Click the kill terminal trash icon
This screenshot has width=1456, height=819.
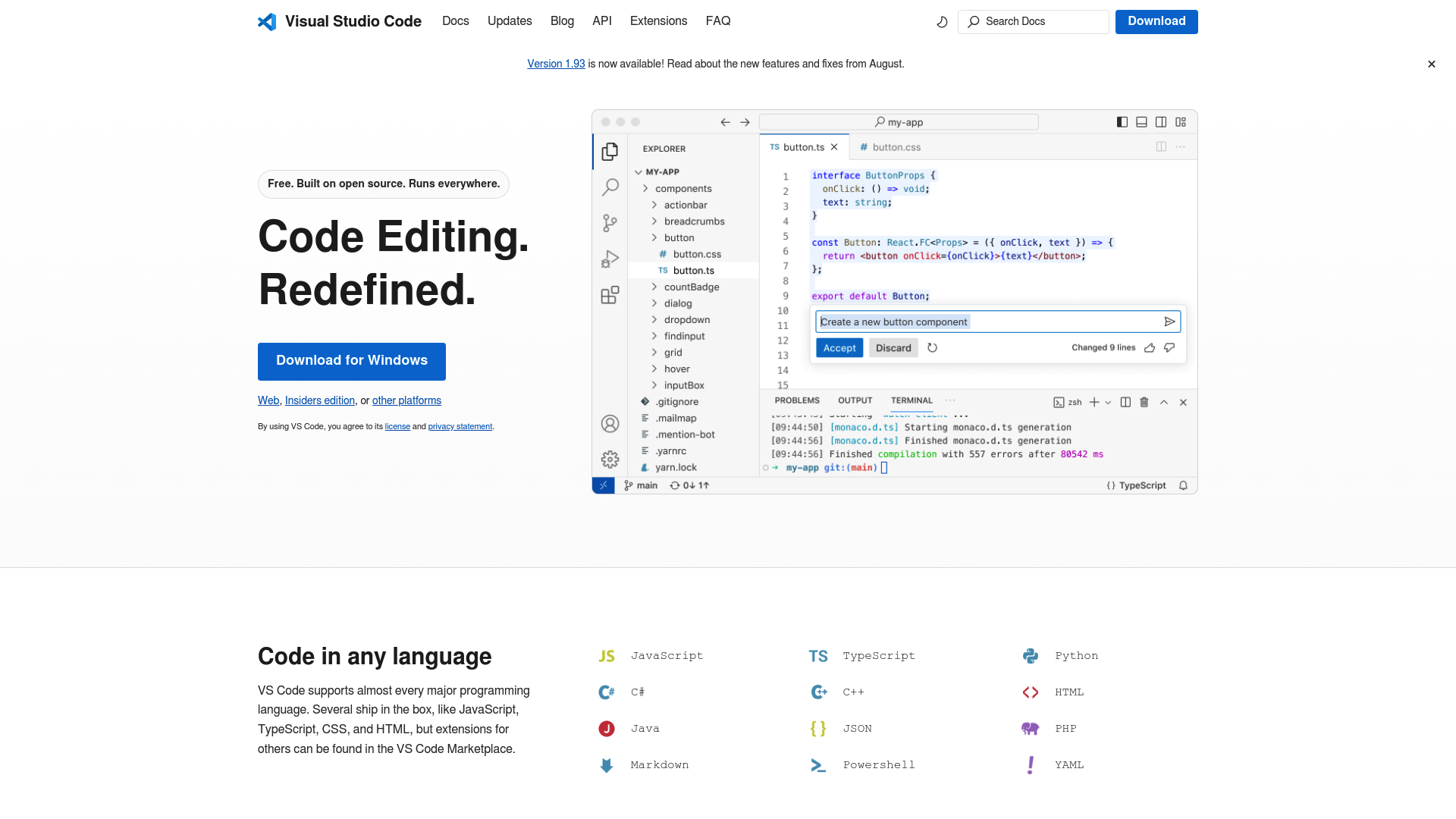(x=1144, y=403)
